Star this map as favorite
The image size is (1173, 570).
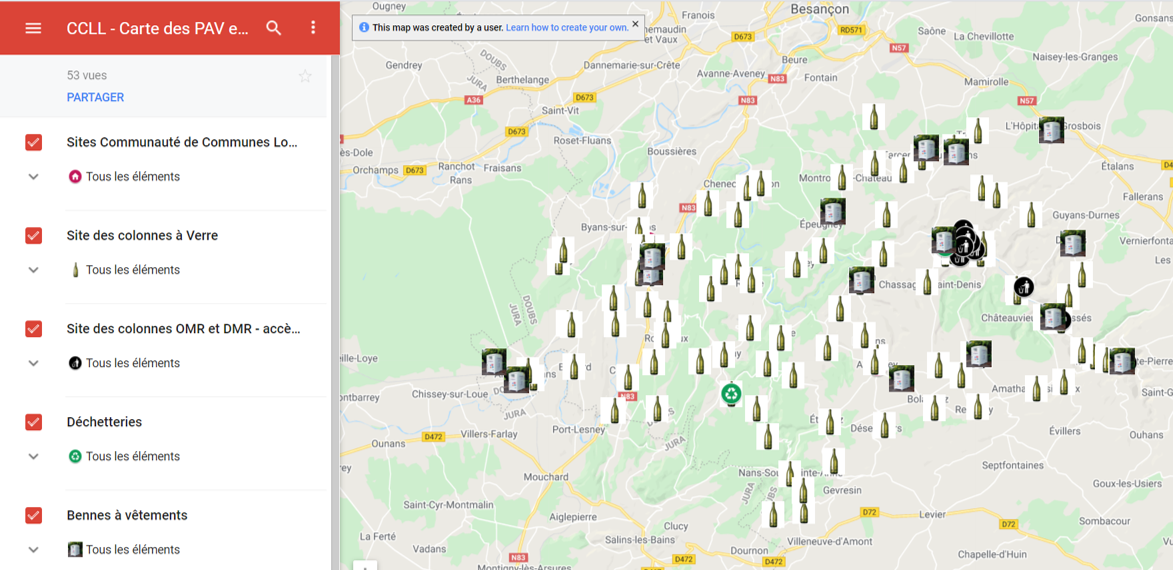(x=304, y=76)
